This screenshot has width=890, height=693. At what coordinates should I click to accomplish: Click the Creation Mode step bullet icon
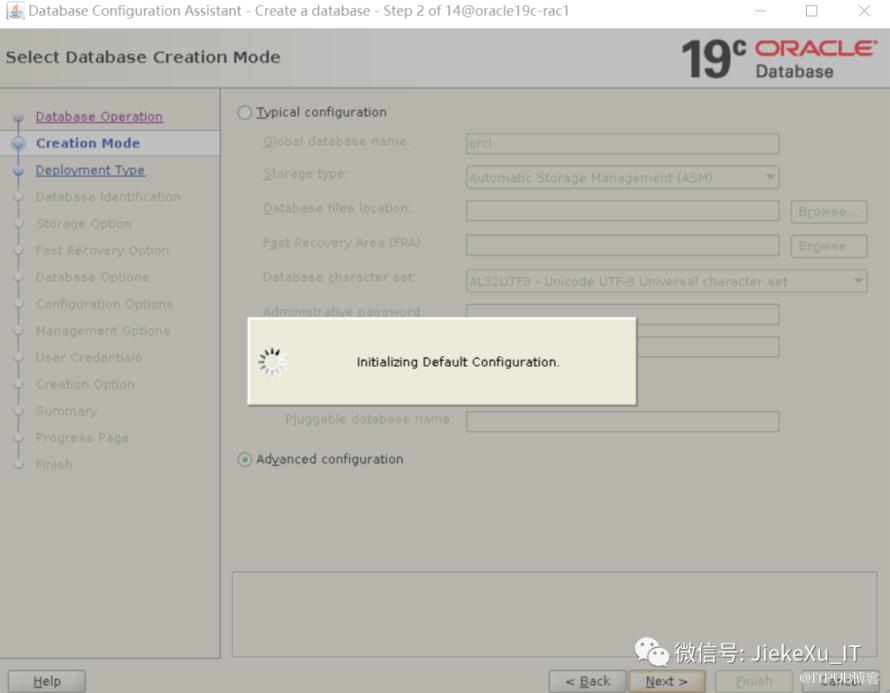18,143
